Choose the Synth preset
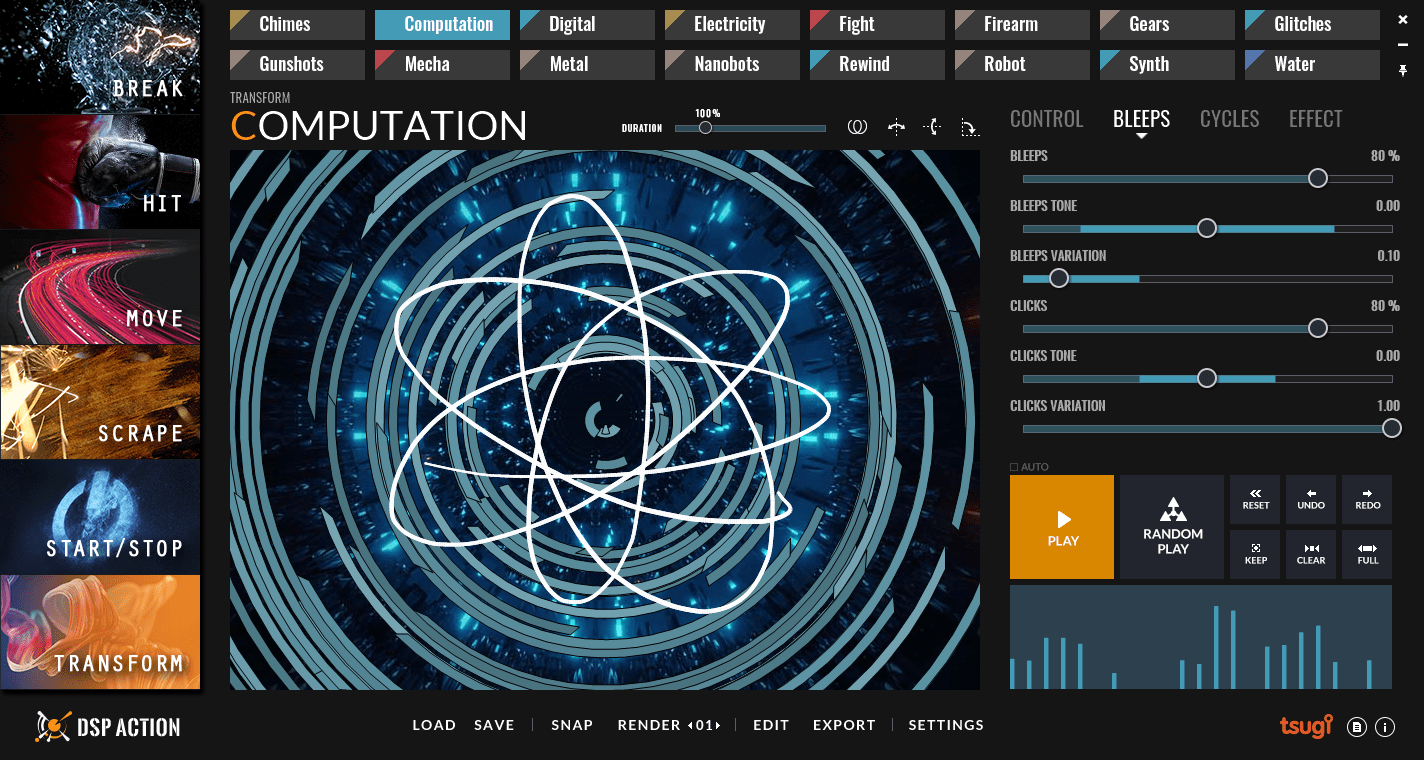 coord(1167,64)
